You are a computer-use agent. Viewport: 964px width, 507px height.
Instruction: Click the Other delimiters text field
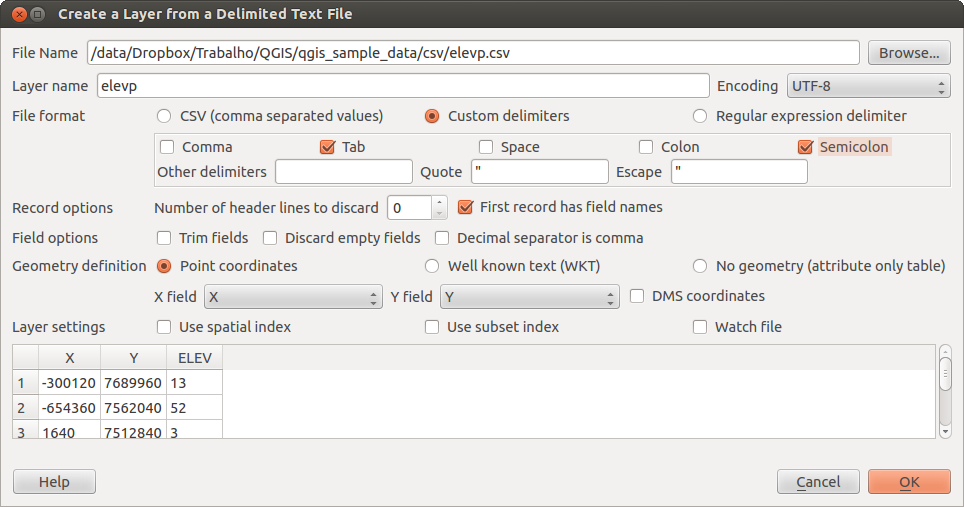point(343,172)
